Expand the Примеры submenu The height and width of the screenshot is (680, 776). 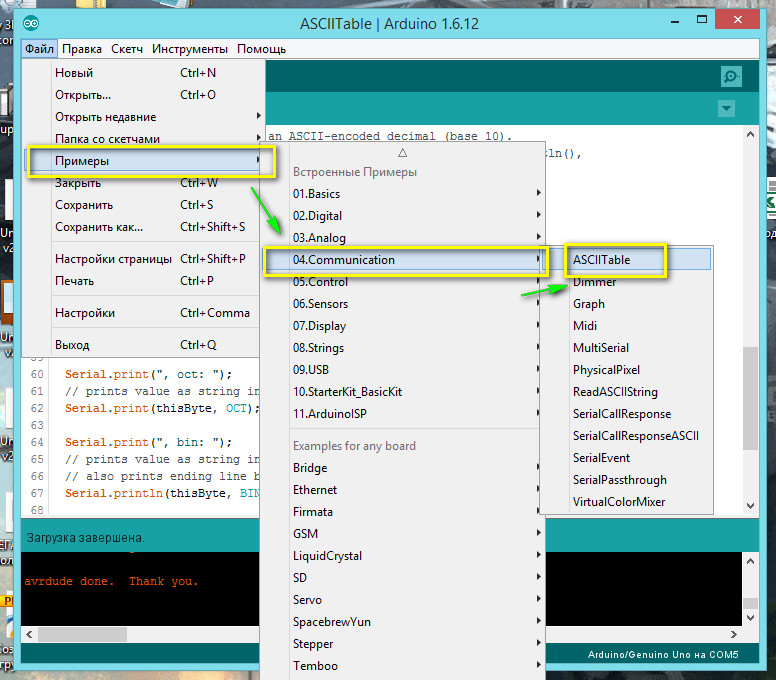[x=144, y=161]
